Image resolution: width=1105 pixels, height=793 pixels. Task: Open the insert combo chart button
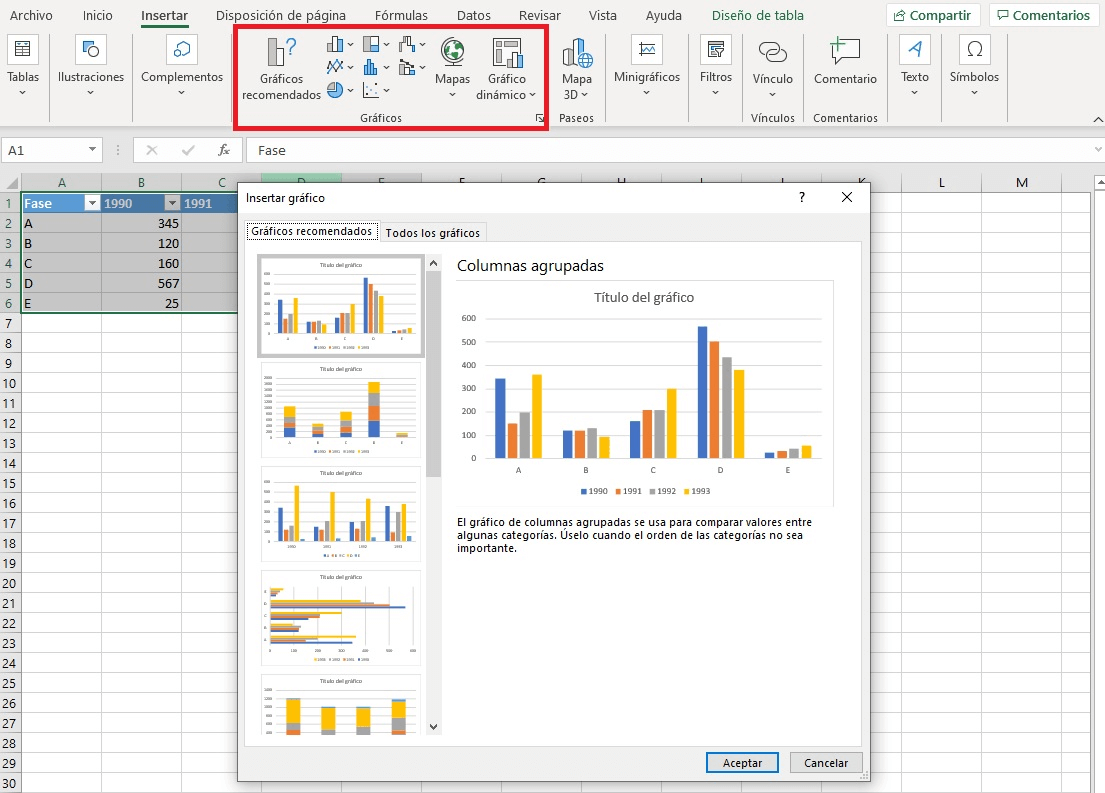[412, 67]
